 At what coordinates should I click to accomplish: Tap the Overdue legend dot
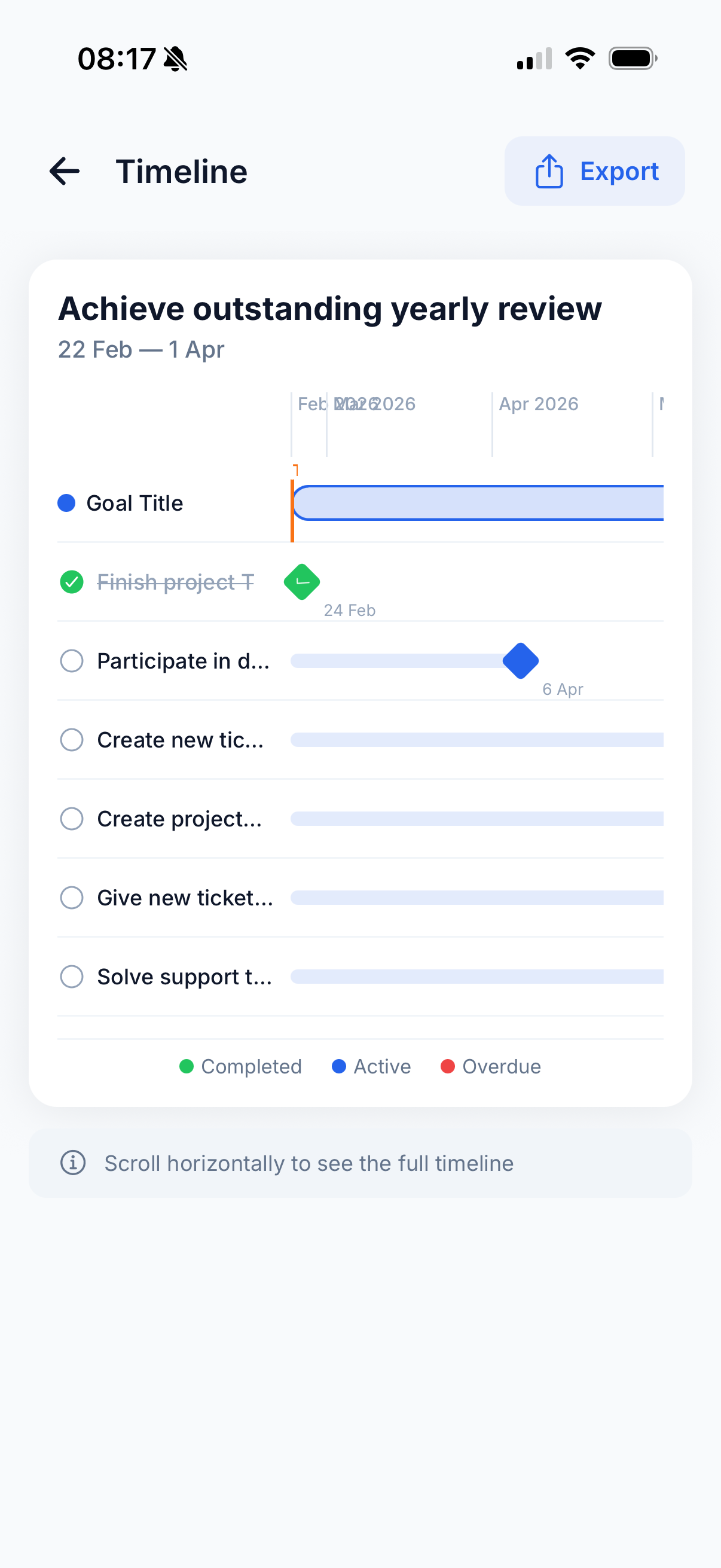coord(448,1066)
